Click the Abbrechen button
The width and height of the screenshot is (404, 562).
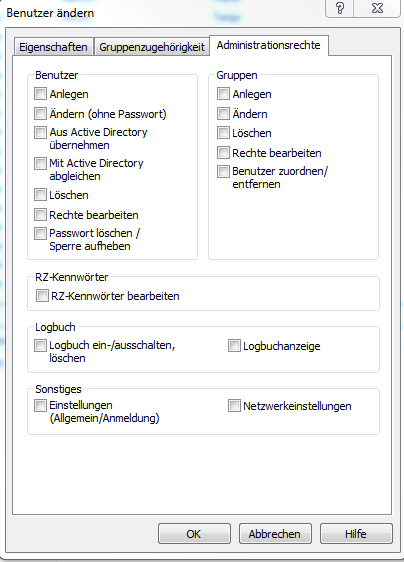[x=275, y=534]
